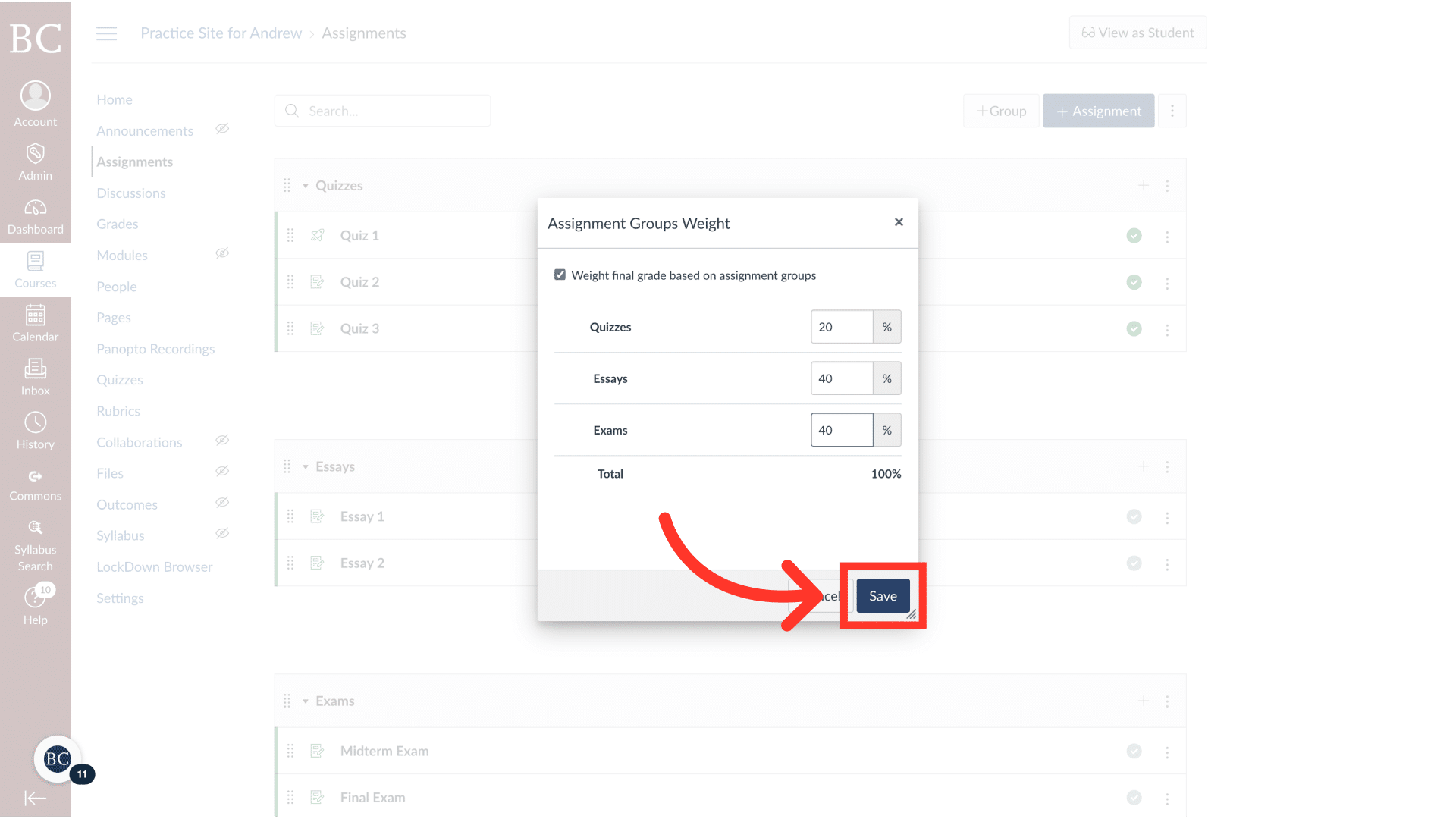The height and width of the screenshot is (819, 1456).
Task: Toggle visibility of the Files page
Action: (222, 471)
